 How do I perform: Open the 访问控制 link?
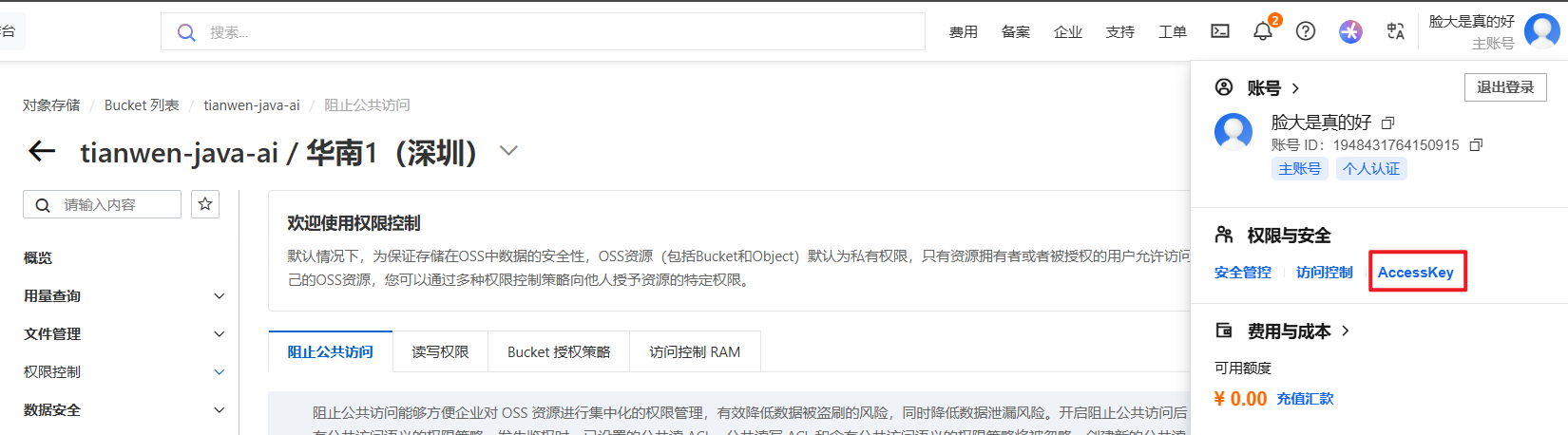(1325, 273)
